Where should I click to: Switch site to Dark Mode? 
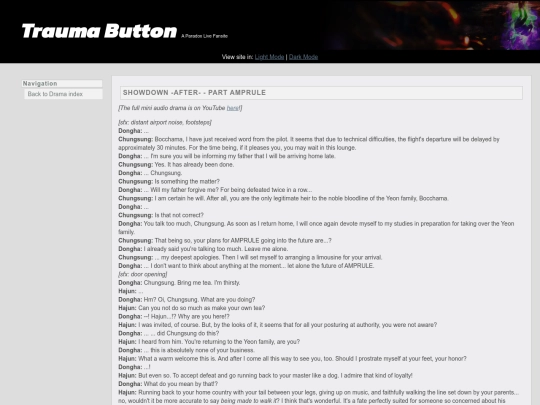303,57
